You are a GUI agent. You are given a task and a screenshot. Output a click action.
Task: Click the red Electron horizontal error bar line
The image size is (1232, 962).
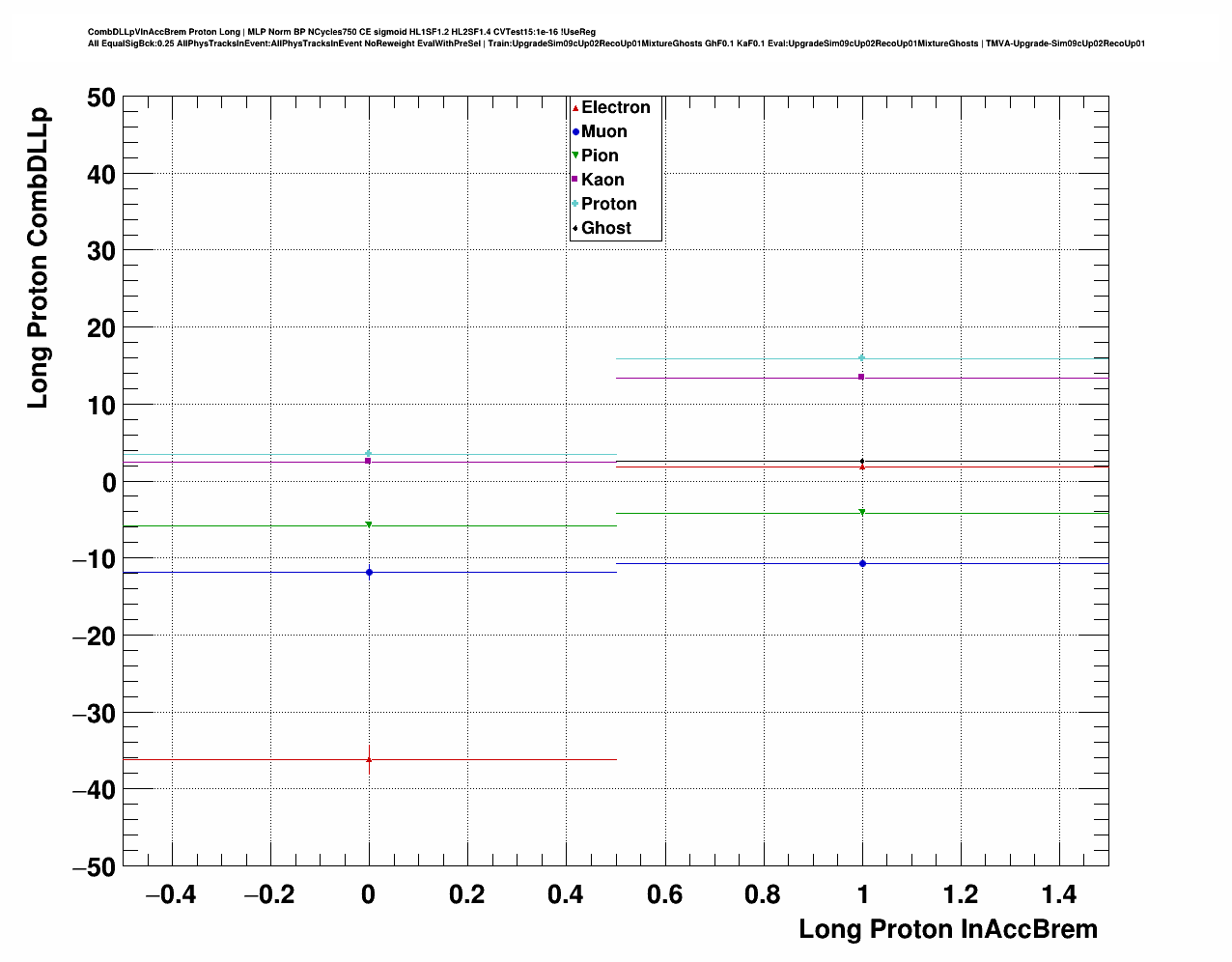coord(241,760)
